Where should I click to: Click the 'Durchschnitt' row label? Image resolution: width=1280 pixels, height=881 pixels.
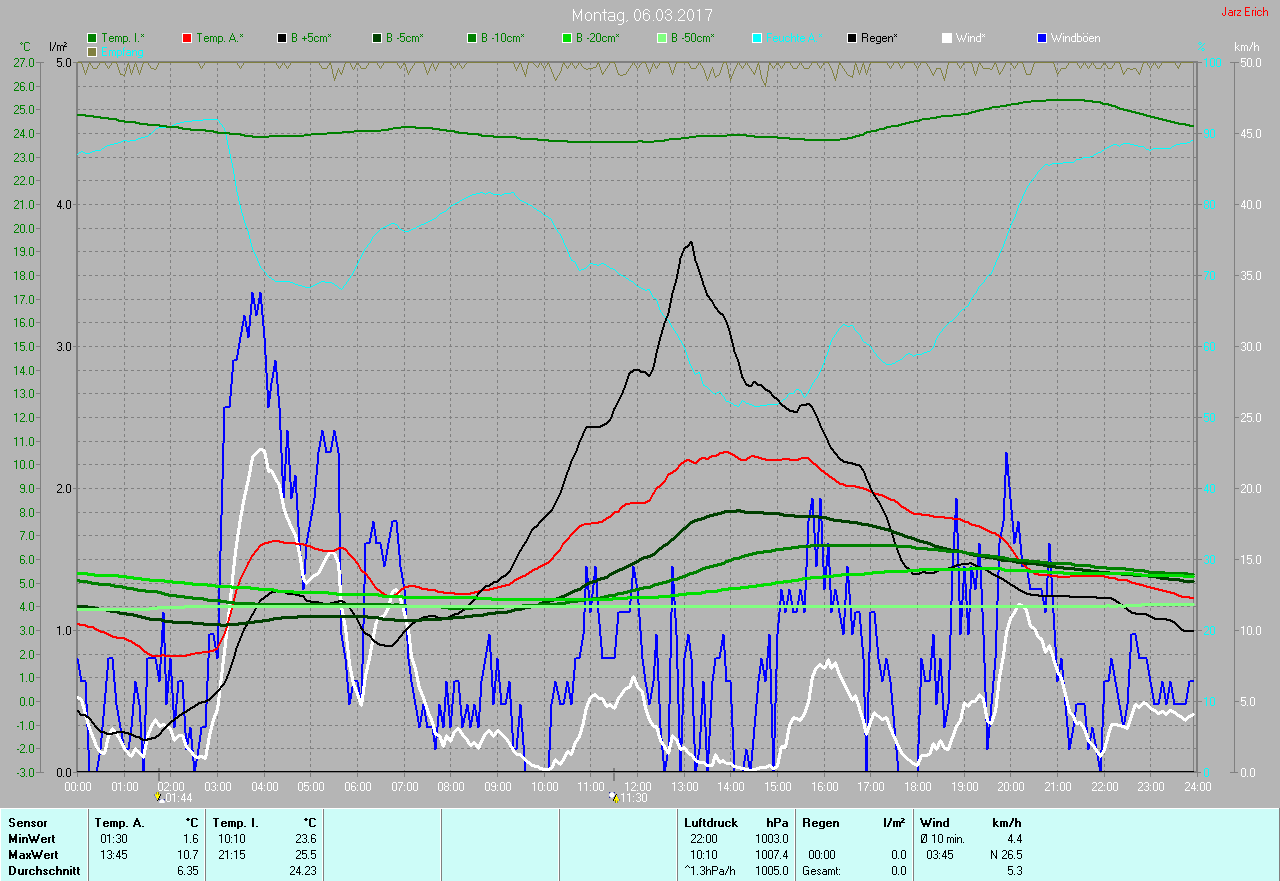click(x=42, y=871)
